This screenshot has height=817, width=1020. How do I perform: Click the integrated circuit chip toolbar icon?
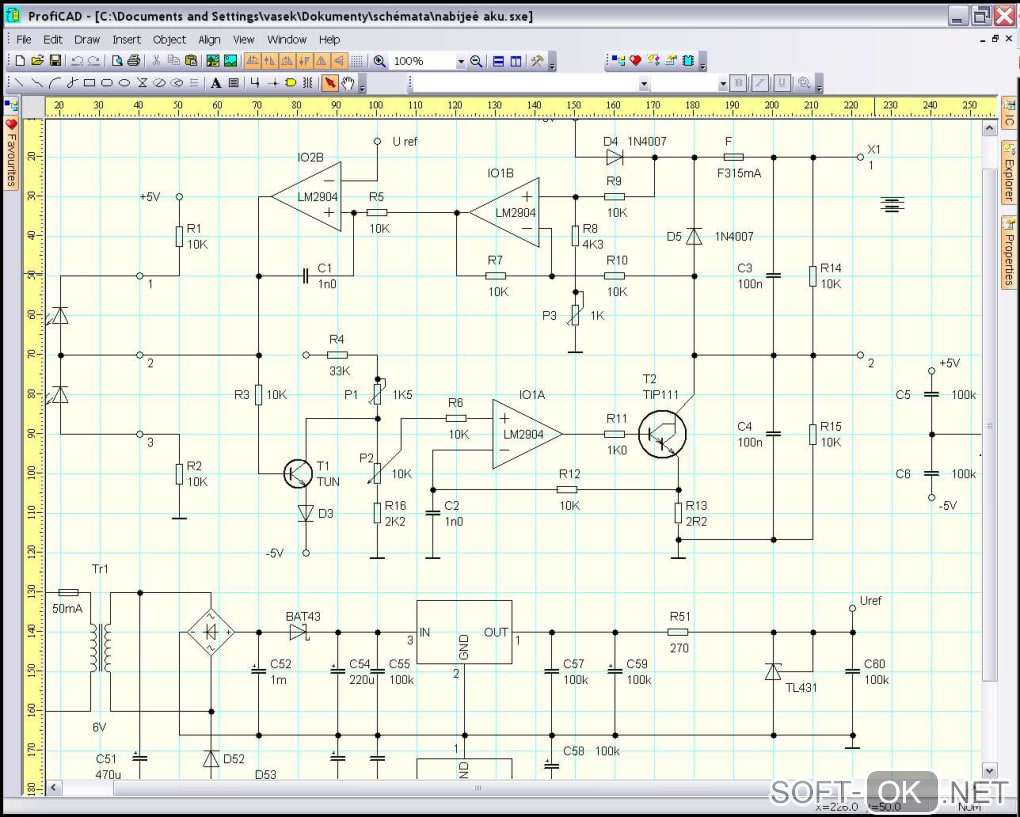pos(688,61)
